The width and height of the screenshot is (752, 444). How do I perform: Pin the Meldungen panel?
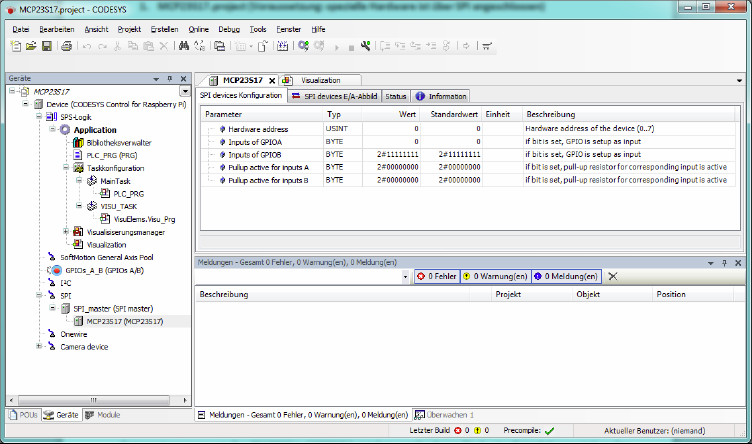725,263
